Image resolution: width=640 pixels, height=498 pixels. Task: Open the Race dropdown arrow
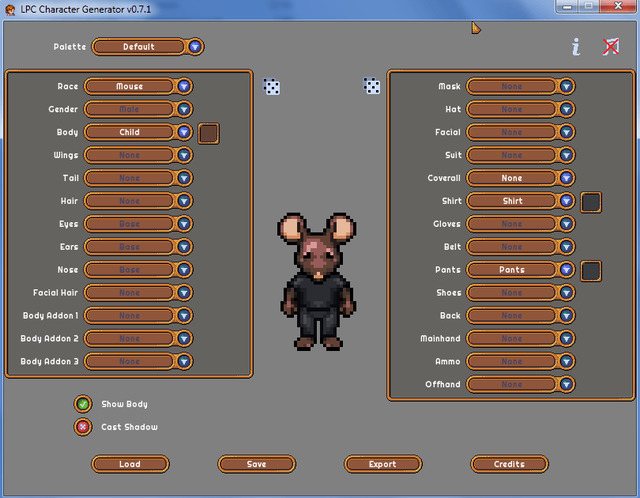tap(184, 86)
